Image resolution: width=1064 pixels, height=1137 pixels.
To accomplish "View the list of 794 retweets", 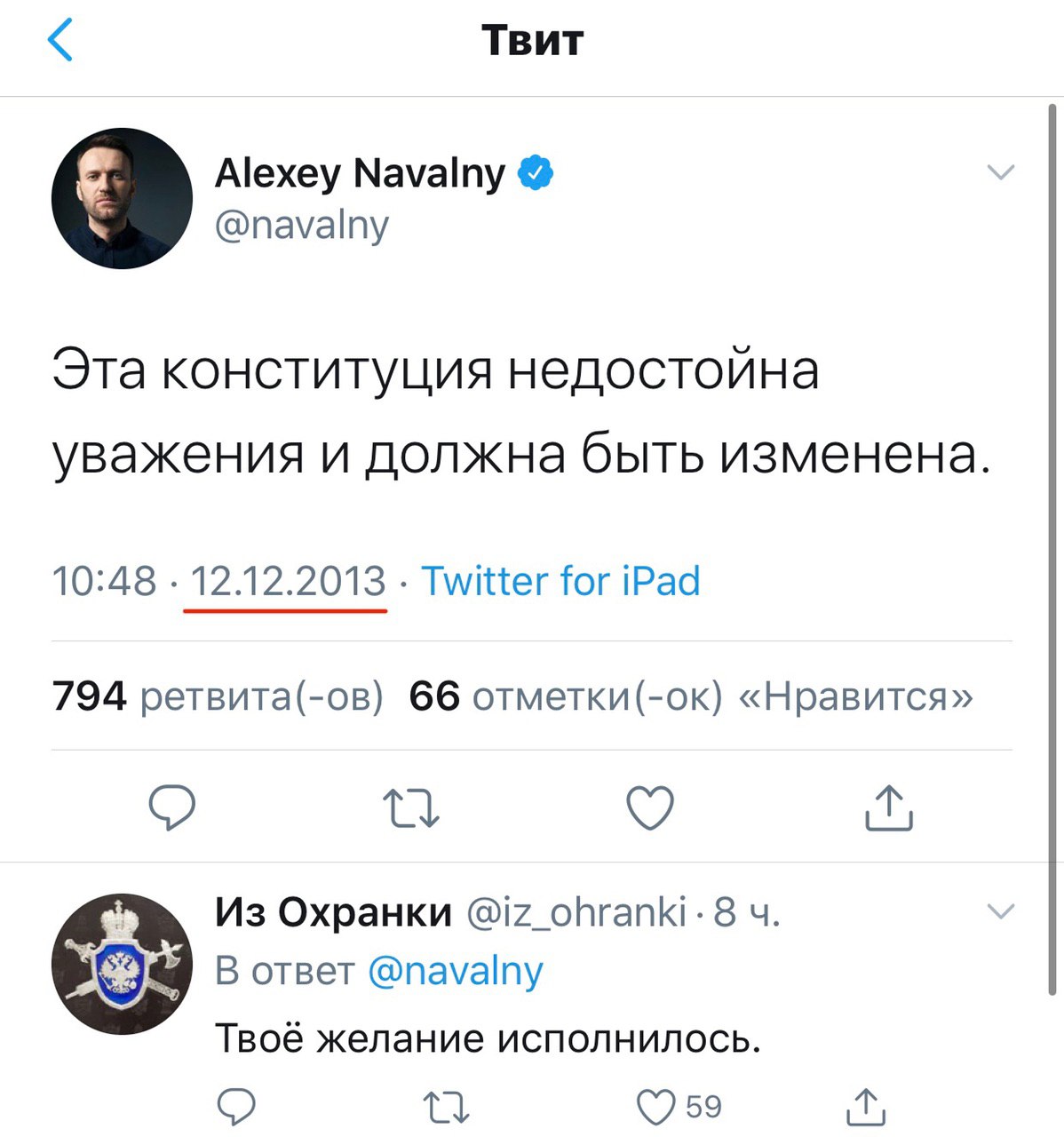I will tap(218, 696).
